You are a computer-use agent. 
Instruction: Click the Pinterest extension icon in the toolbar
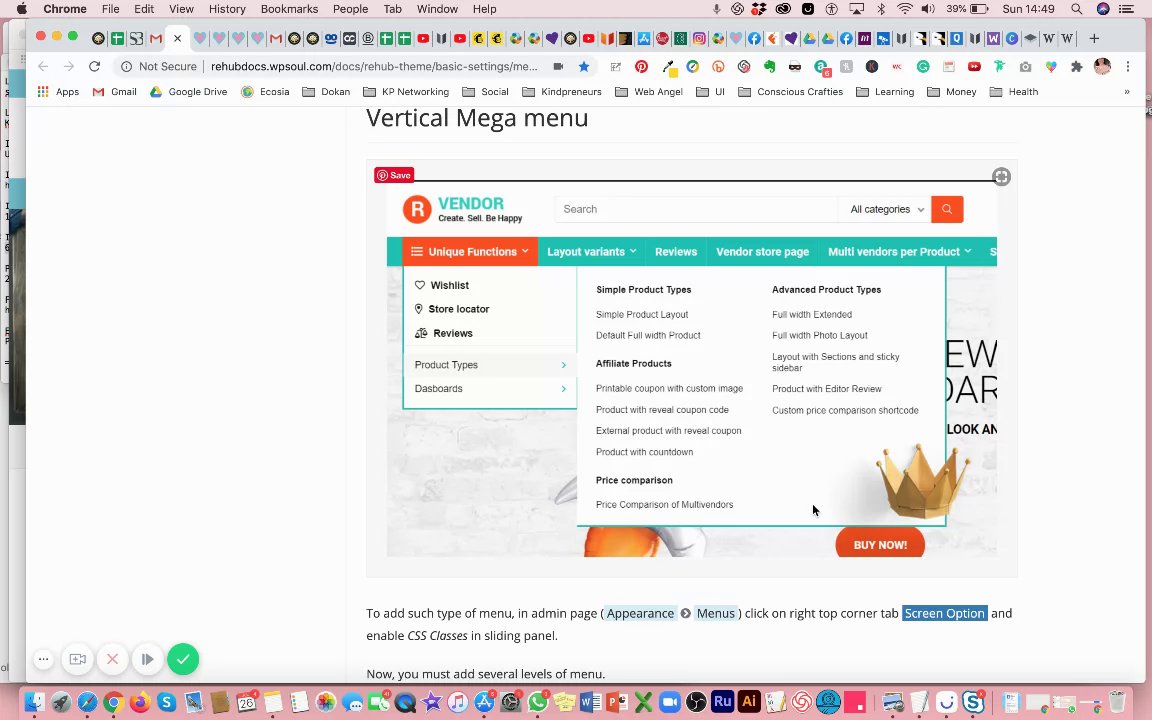[641, 67]
